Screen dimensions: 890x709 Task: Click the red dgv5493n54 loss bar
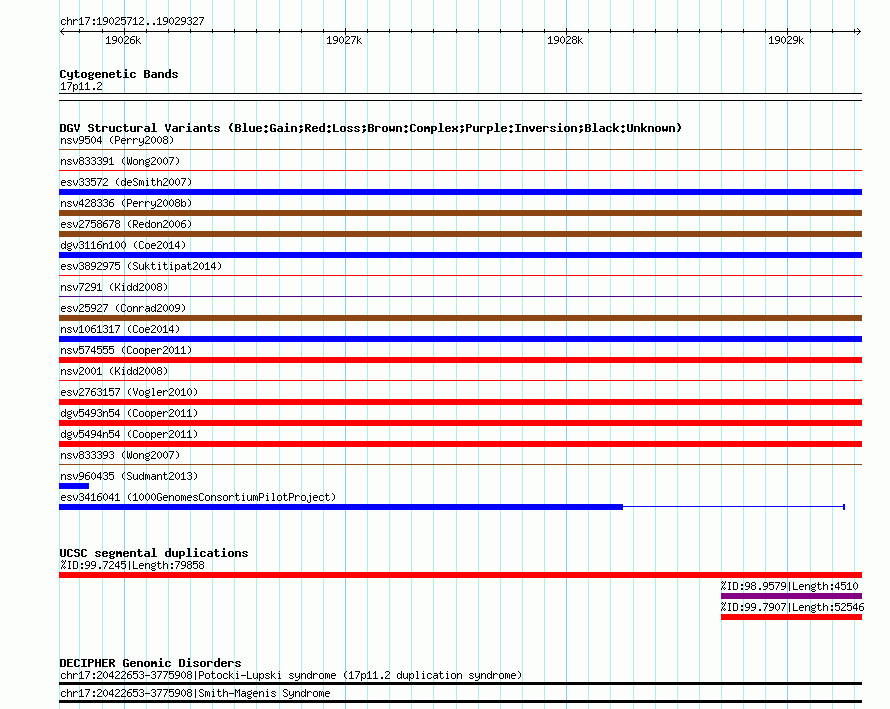[x=460, y=423]
